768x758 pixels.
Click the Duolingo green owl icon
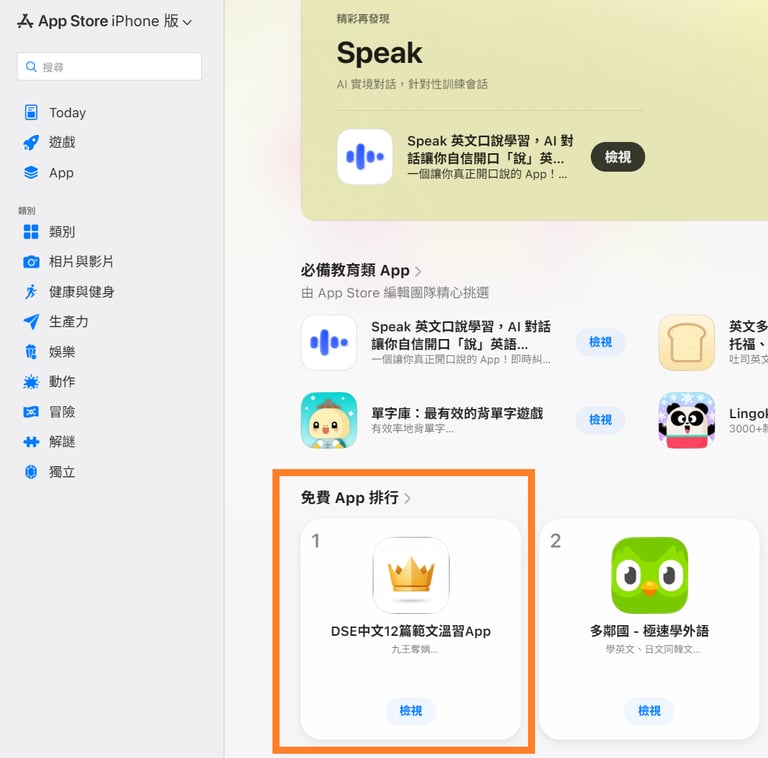pyautogui.click(x=649, y=575)
